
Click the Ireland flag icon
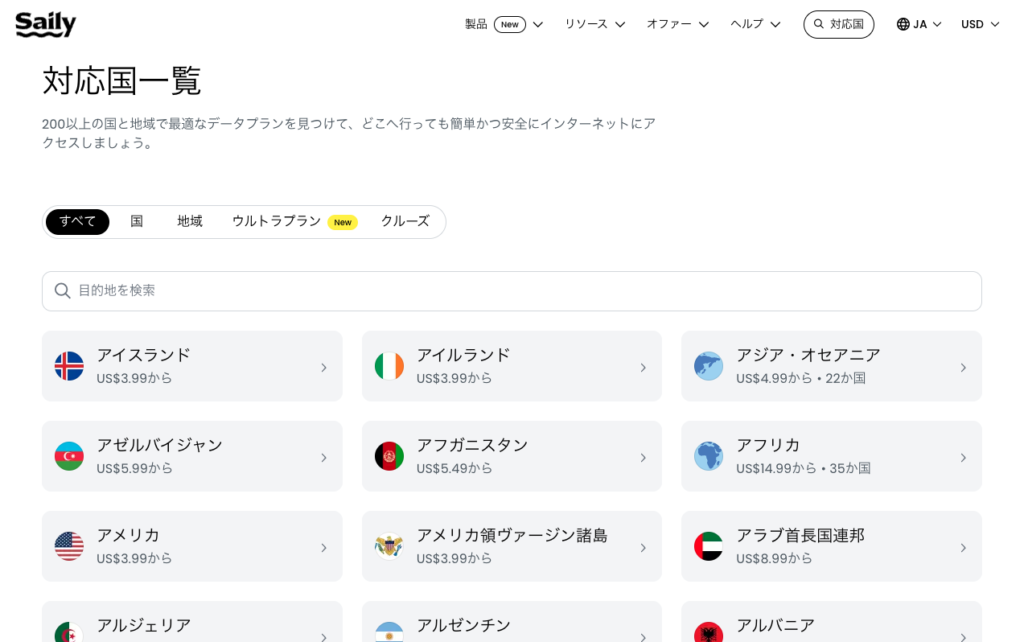pyautogui.click(x=389, y=366)
